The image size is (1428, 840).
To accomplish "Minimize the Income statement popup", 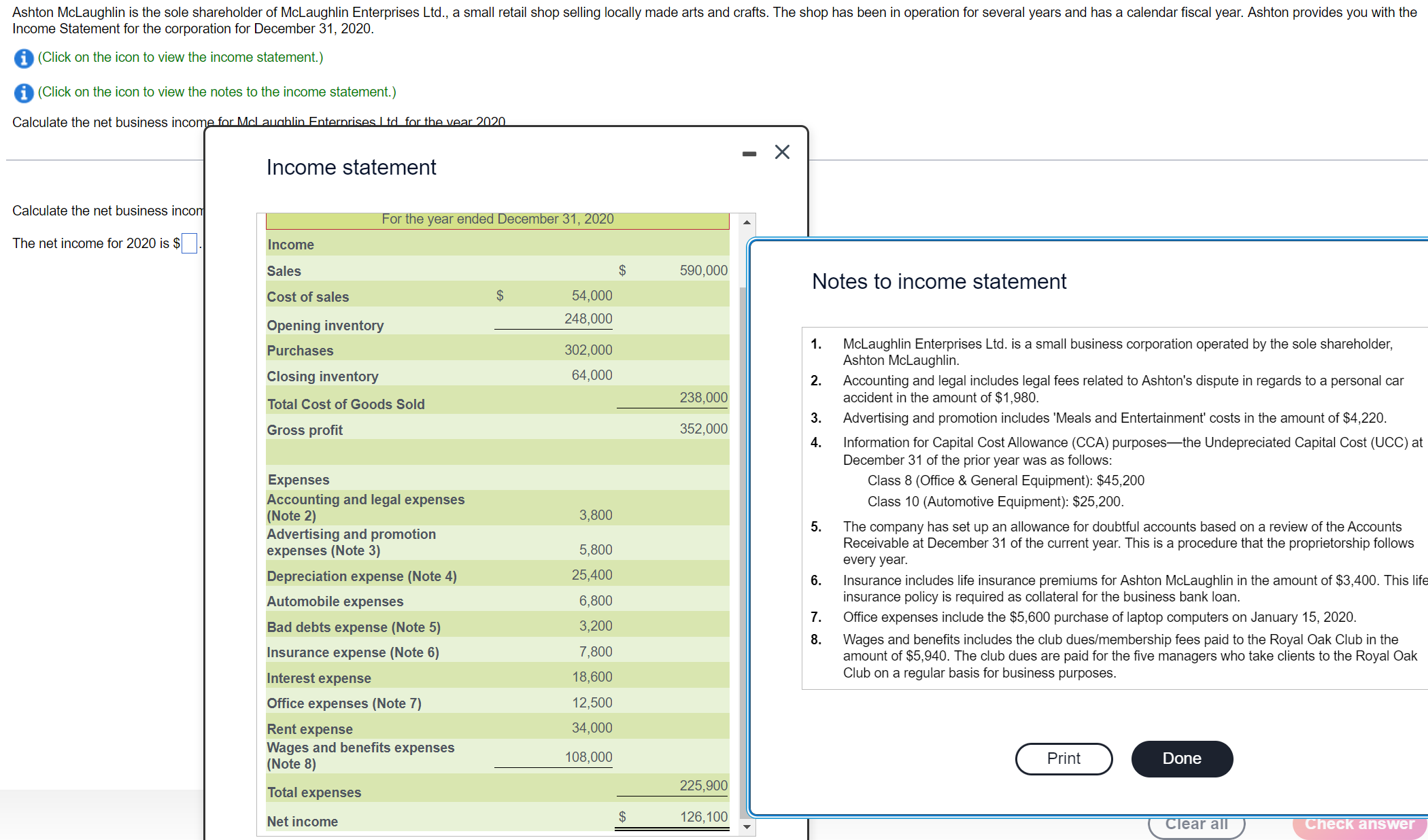I will point(749,154).
